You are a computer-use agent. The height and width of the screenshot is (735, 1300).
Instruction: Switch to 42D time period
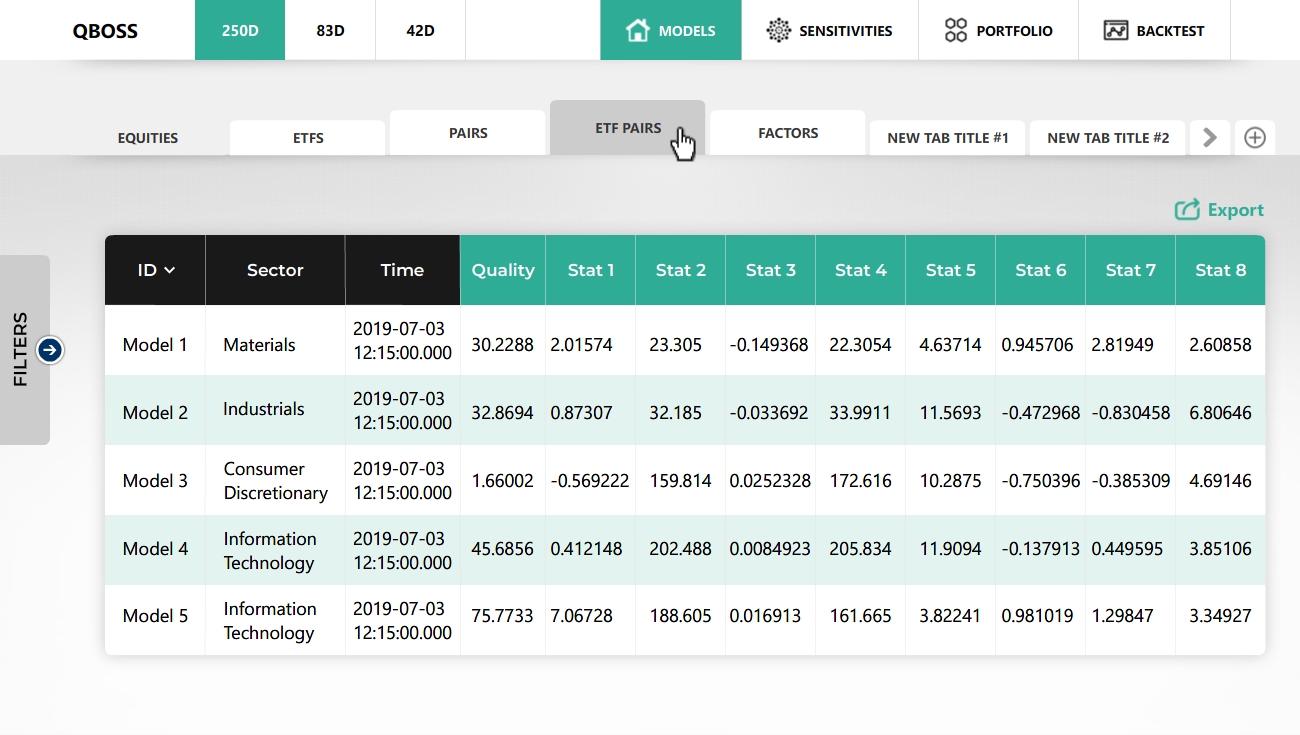(x=420, y=30)
